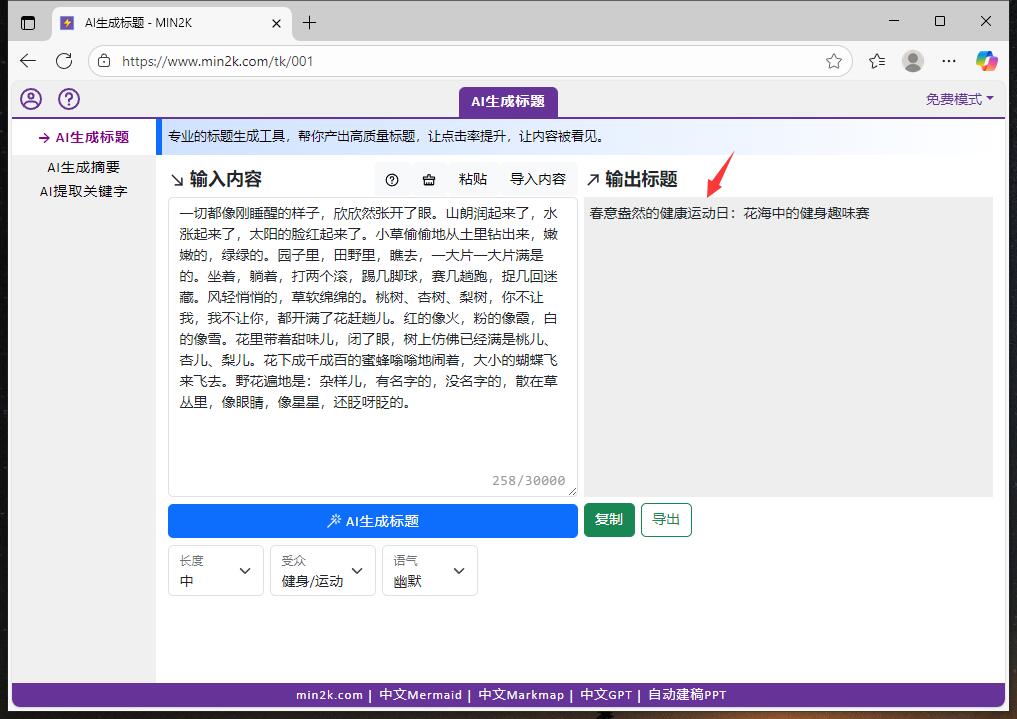Select AI提取关键字 in the sidebar
Viewport: 1017px width, 719px height.
tap(84, 190)
